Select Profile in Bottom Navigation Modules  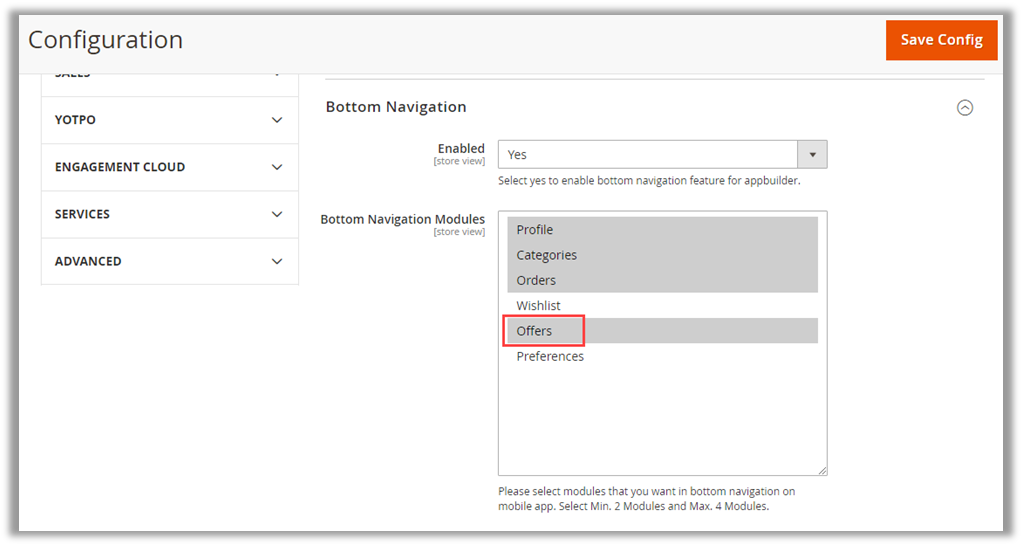(x=535, y=230)
